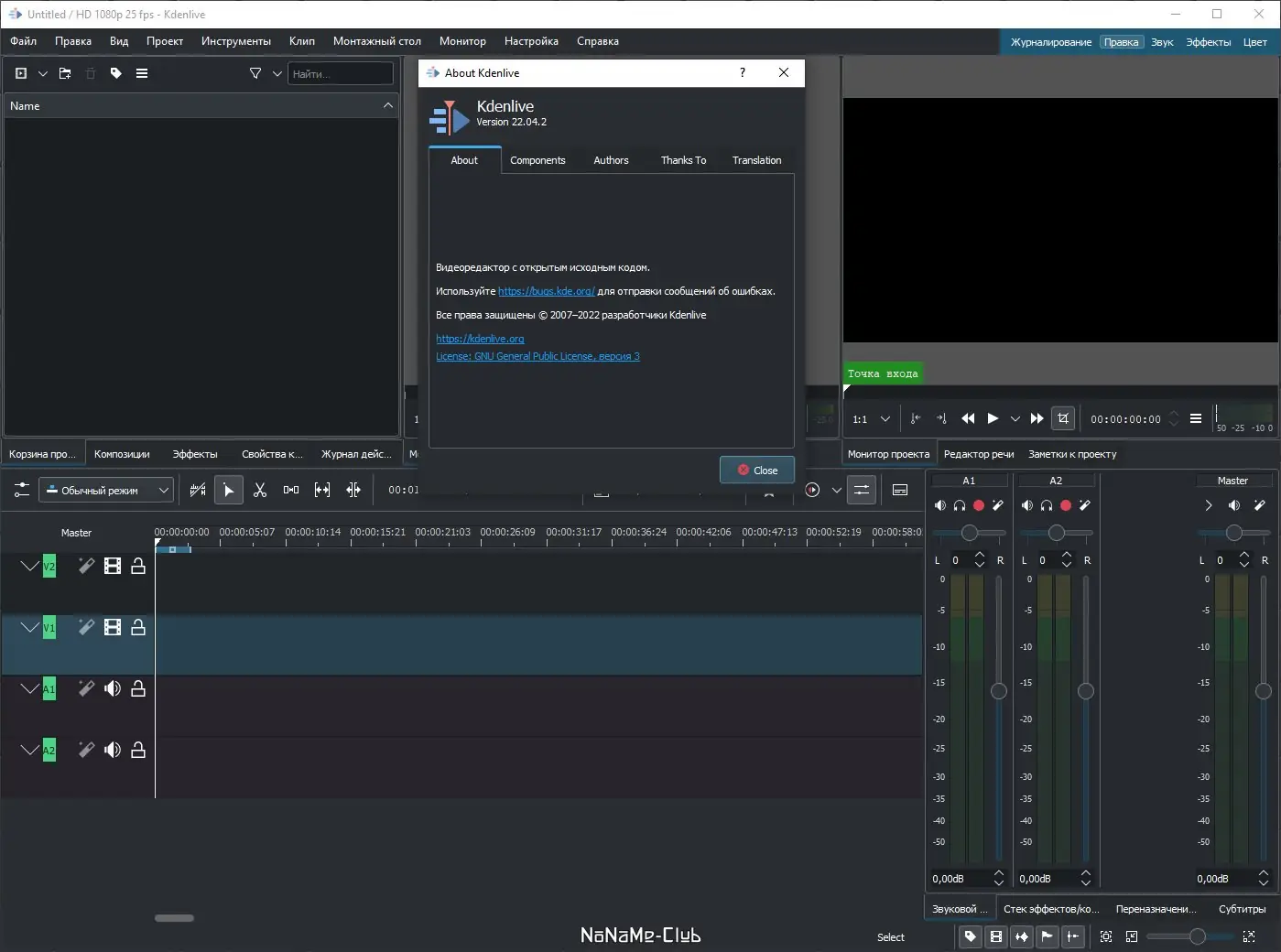
Task: Expand the play options dropdown on monitor
Action: 1015,418
